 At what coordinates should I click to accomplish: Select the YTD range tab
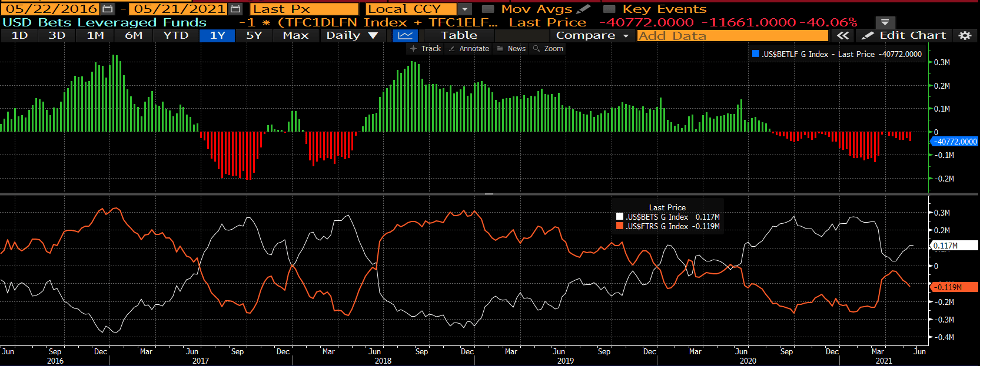click(176, 36)
